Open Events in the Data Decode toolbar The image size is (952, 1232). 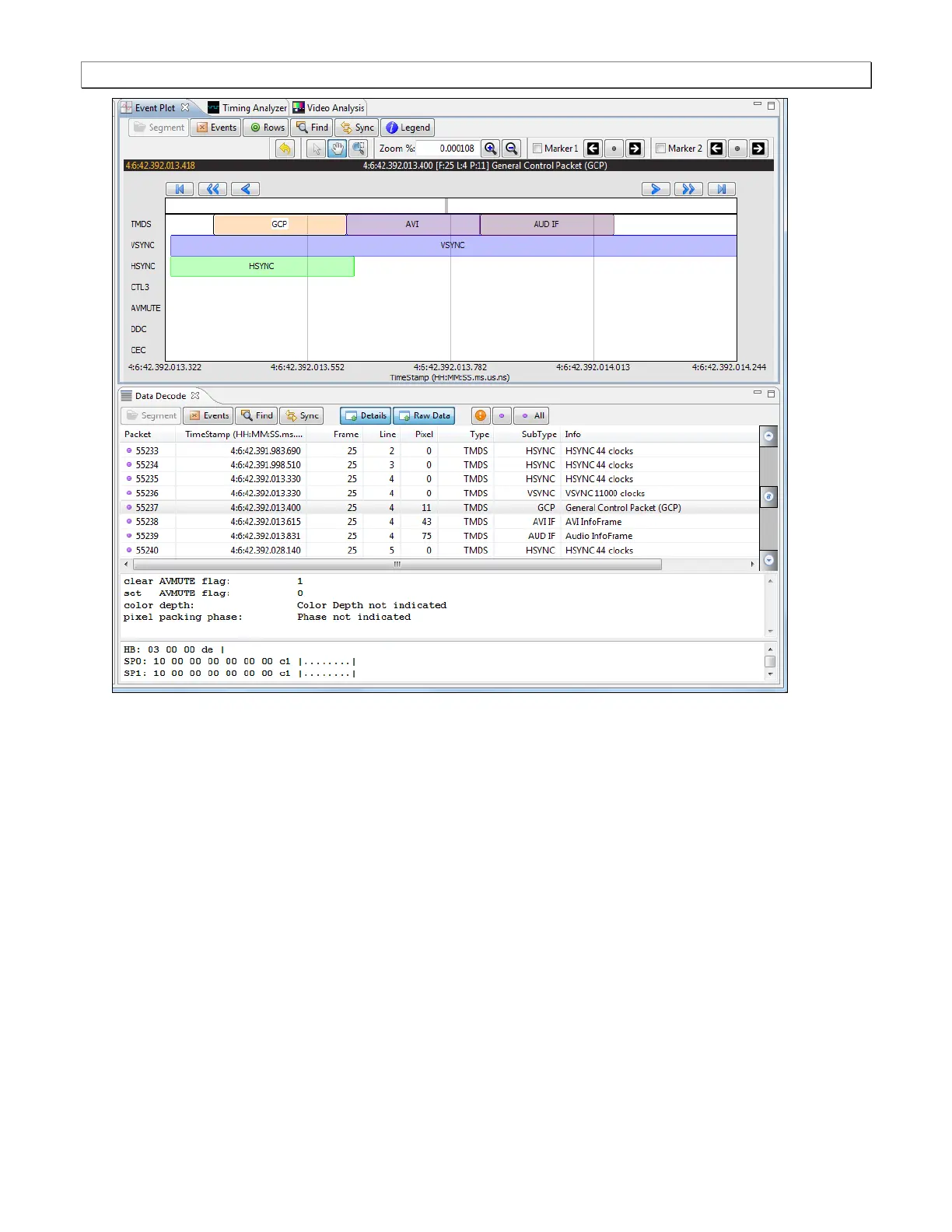pyautogui.click(x=208, y=416)
